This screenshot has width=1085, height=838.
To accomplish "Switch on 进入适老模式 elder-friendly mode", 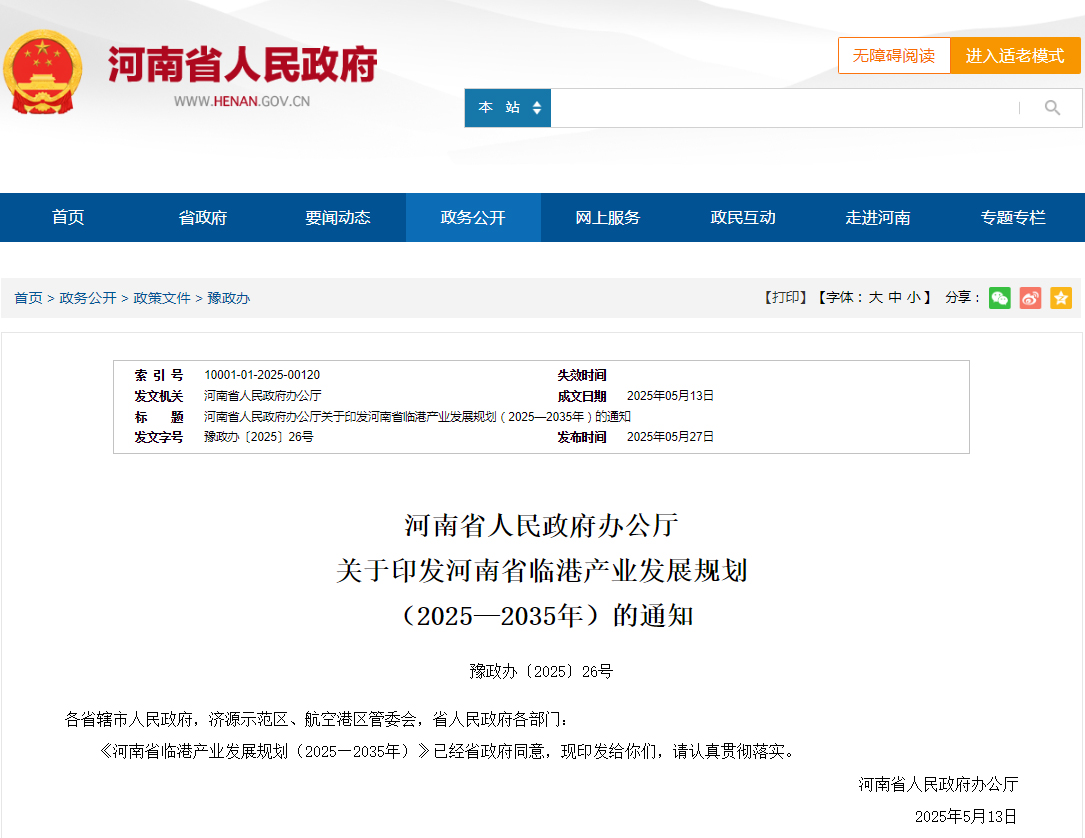I will pos(1014,56).
